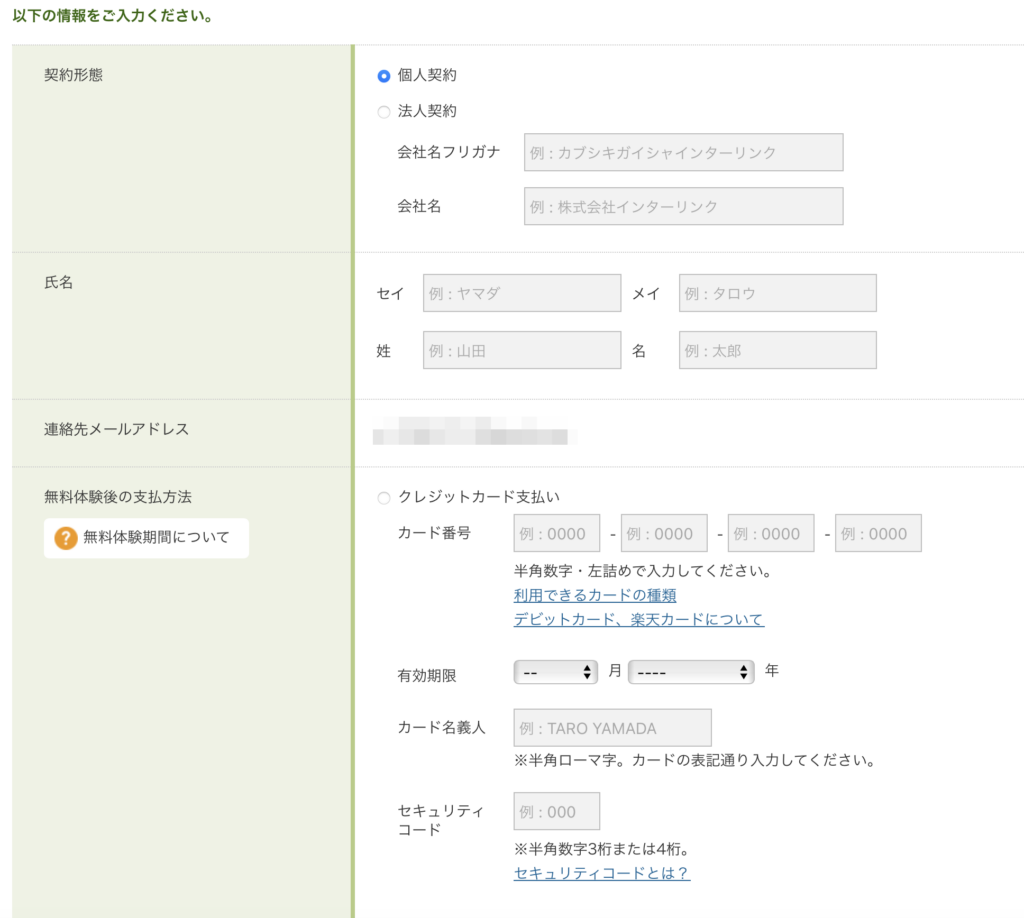Click the 以下の情報をご入力ください heading
Screen dimensions: 1024x918
[x=113, y=16]
